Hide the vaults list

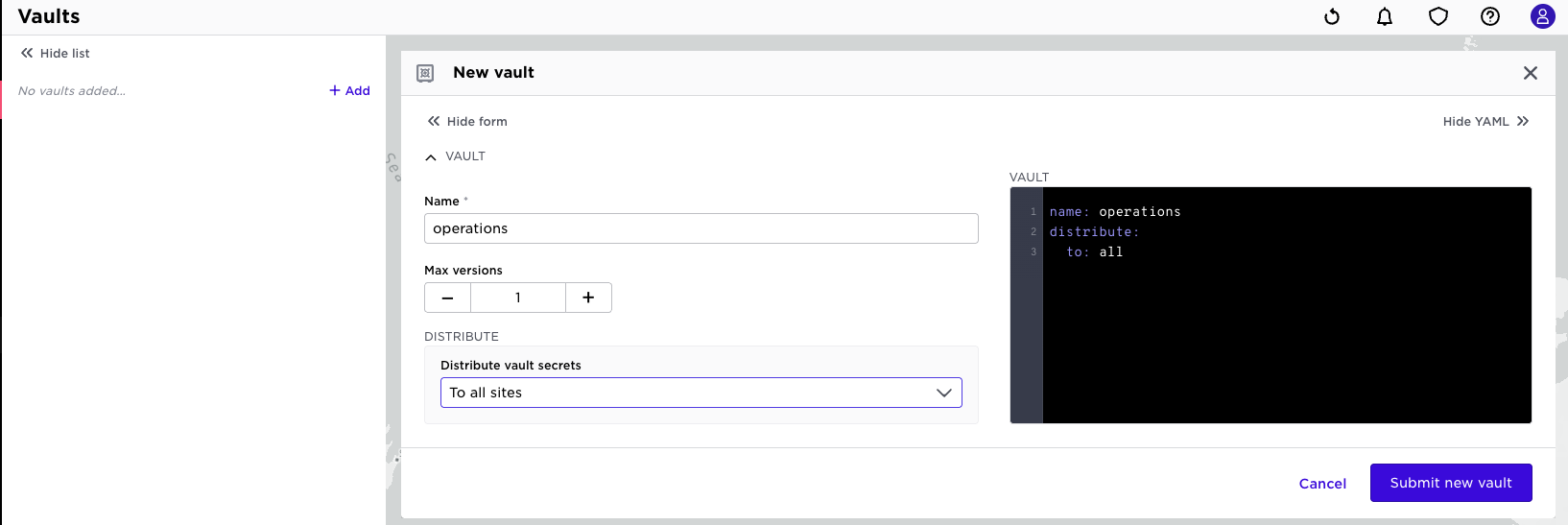(x=56, y=54)
